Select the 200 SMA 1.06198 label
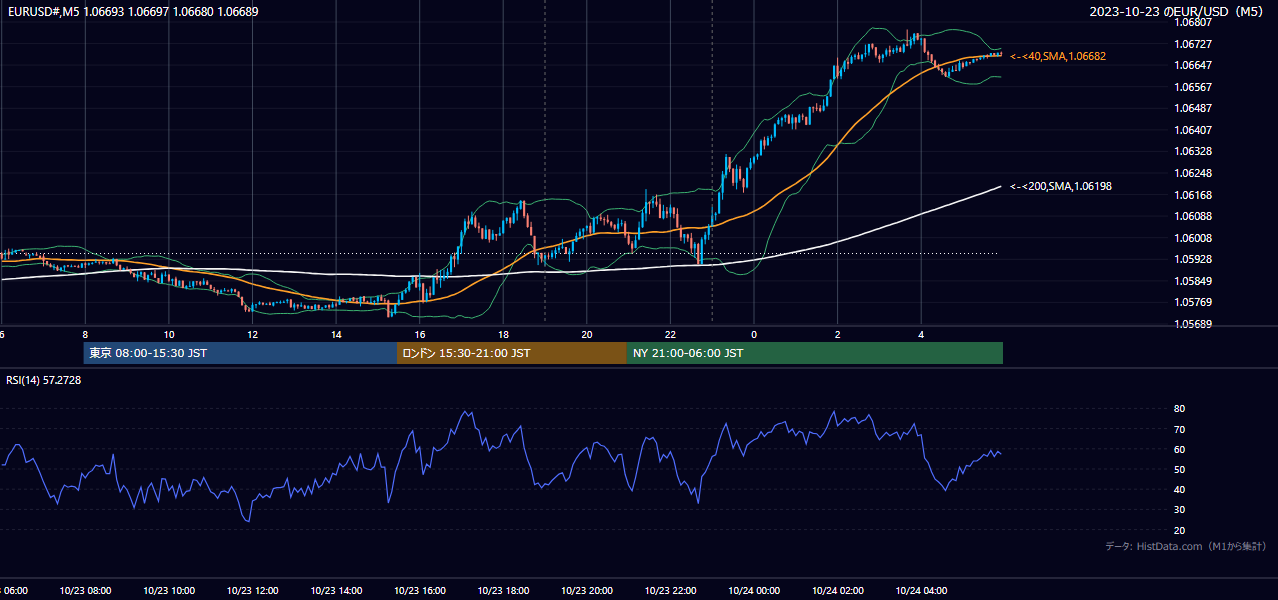 1061,186
